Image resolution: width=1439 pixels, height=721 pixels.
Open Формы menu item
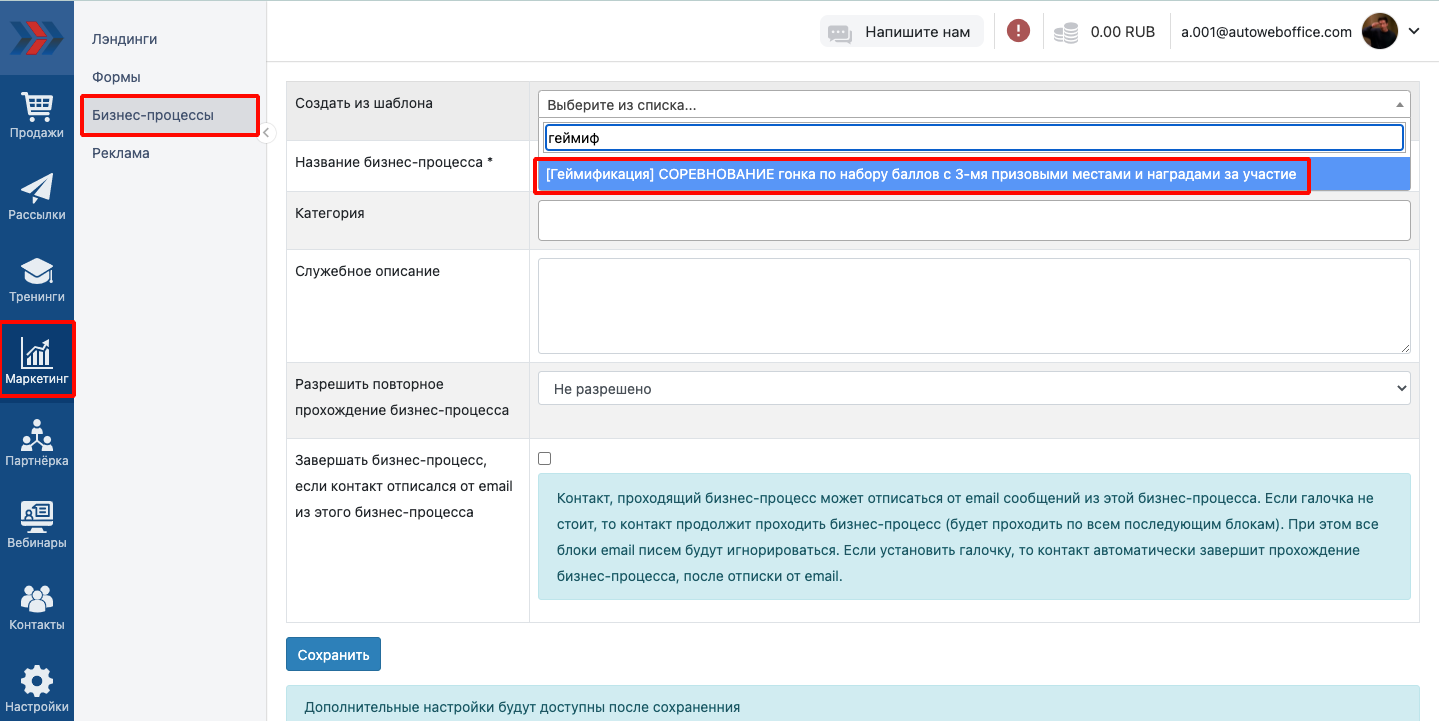point(116,77)
